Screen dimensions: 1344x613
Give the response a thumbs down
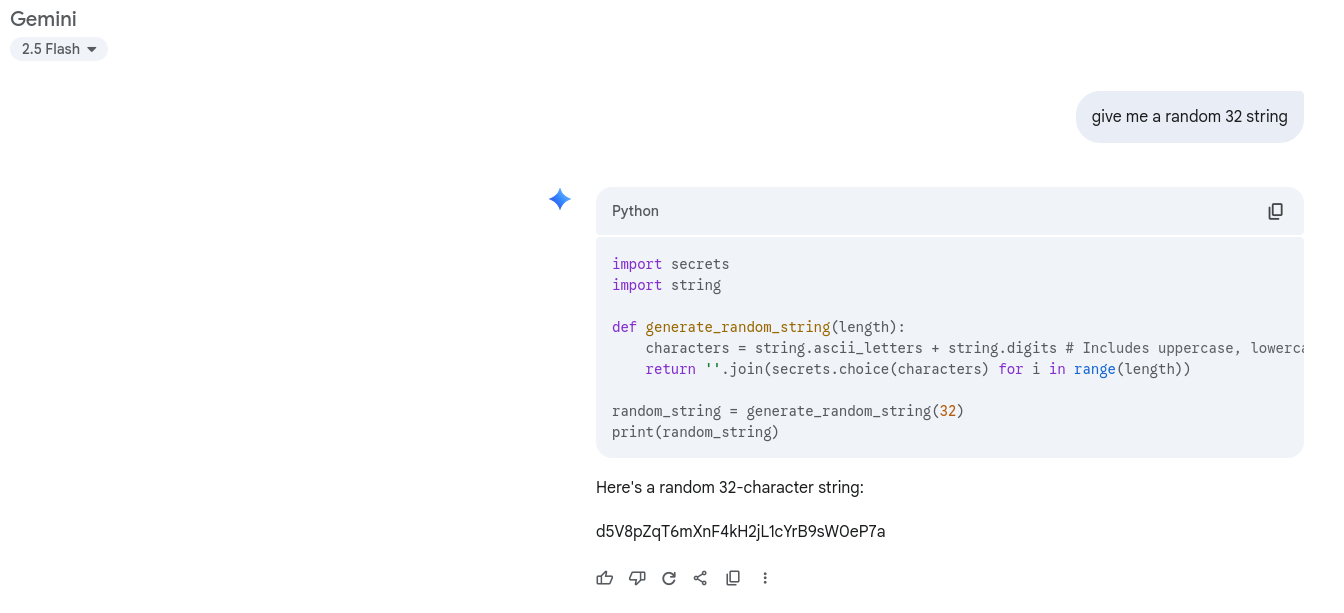pos(637,578)
